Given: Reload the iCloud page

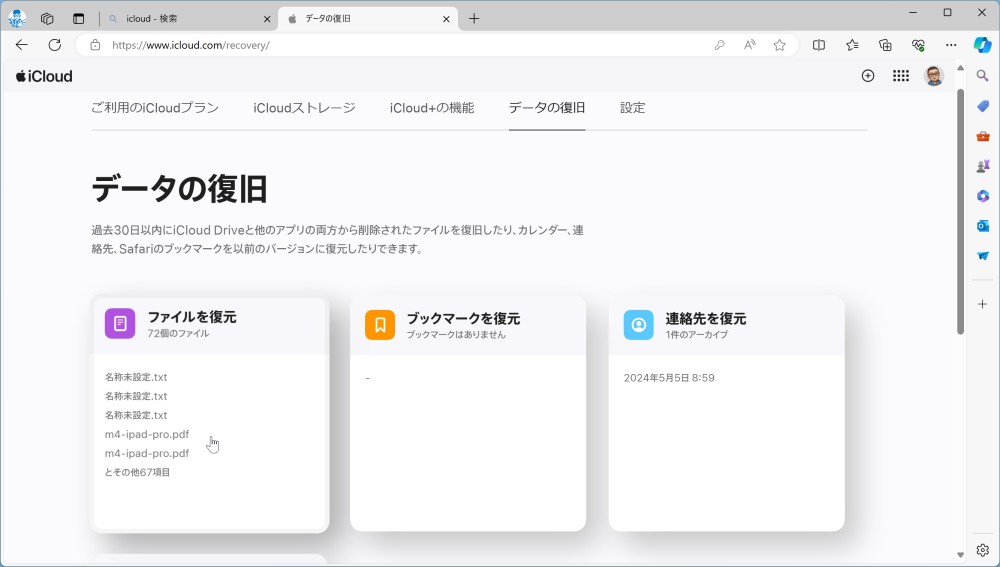Looking at the screenshot, I should coord(55,45).
